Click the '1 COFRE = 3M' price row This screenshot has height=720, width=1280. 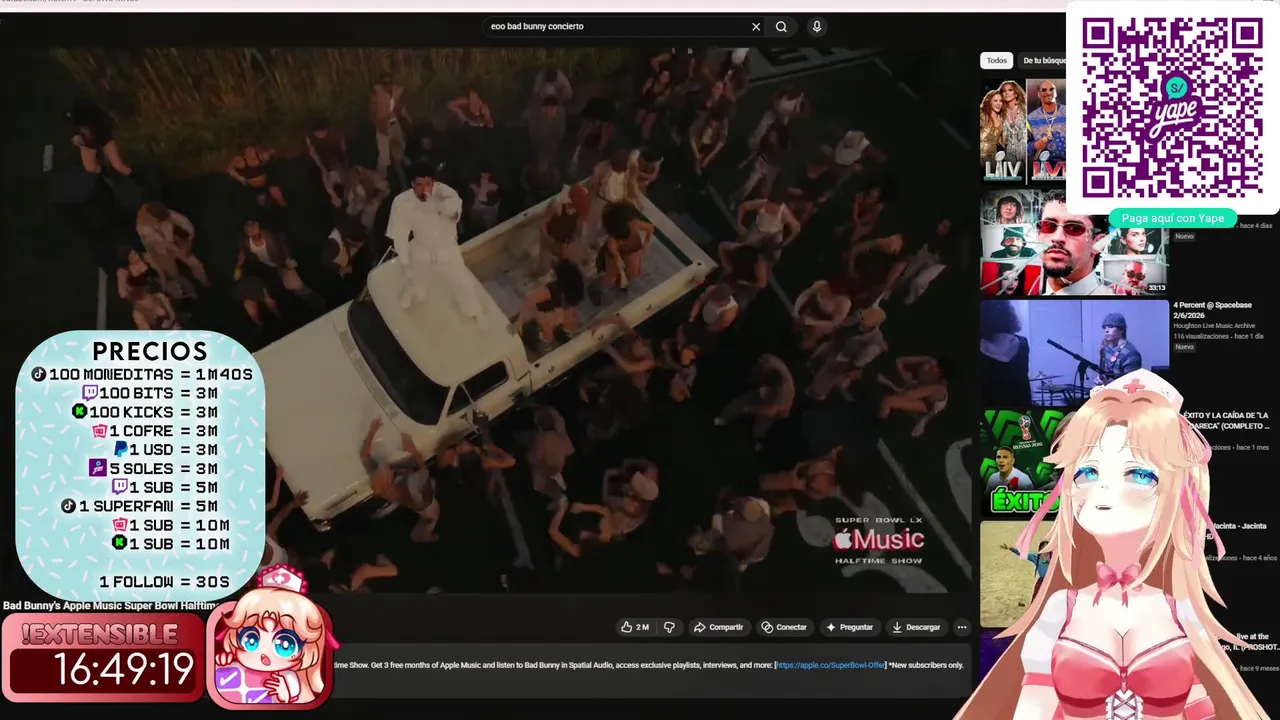tap(155, 431)
